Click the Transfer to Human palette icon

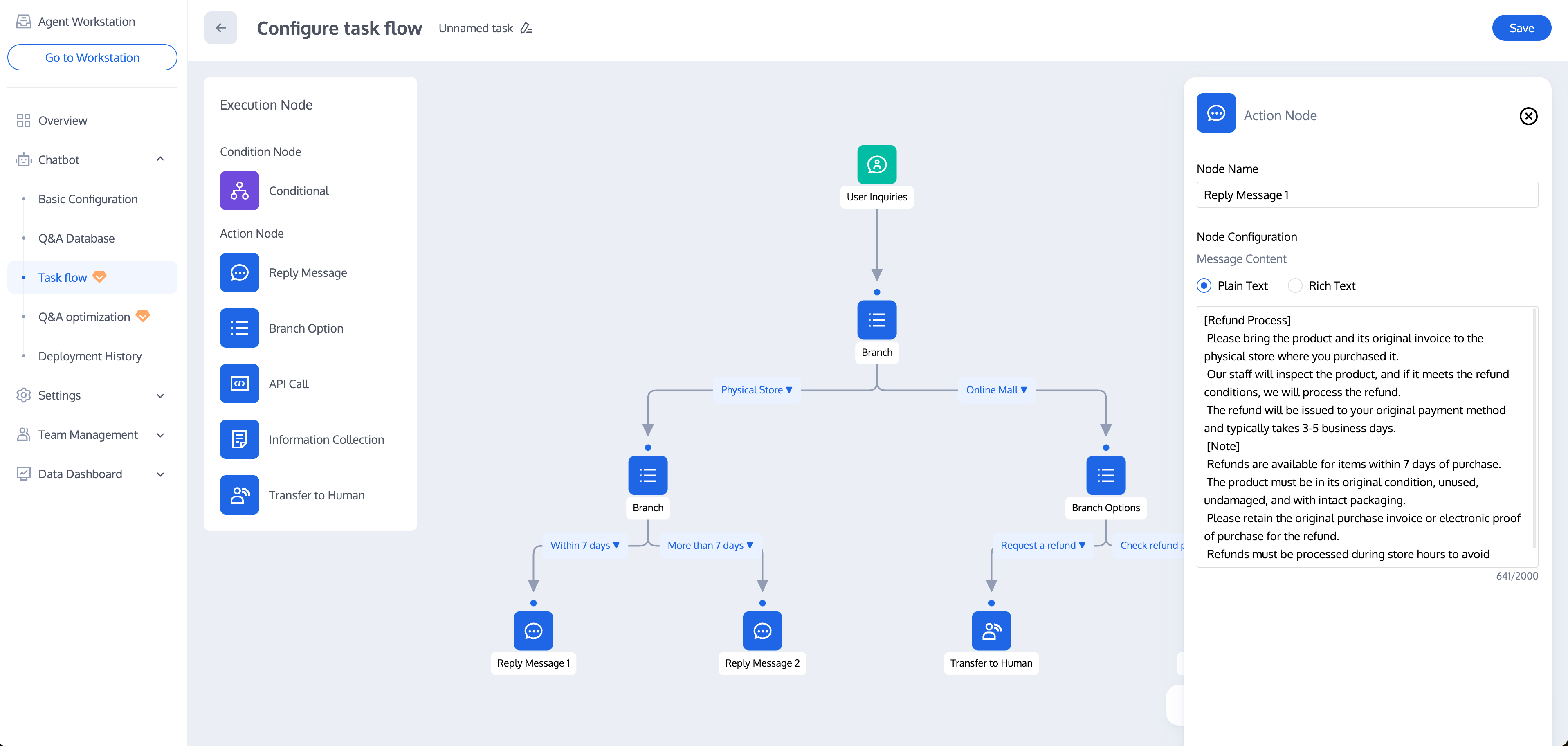click(239, 495)
